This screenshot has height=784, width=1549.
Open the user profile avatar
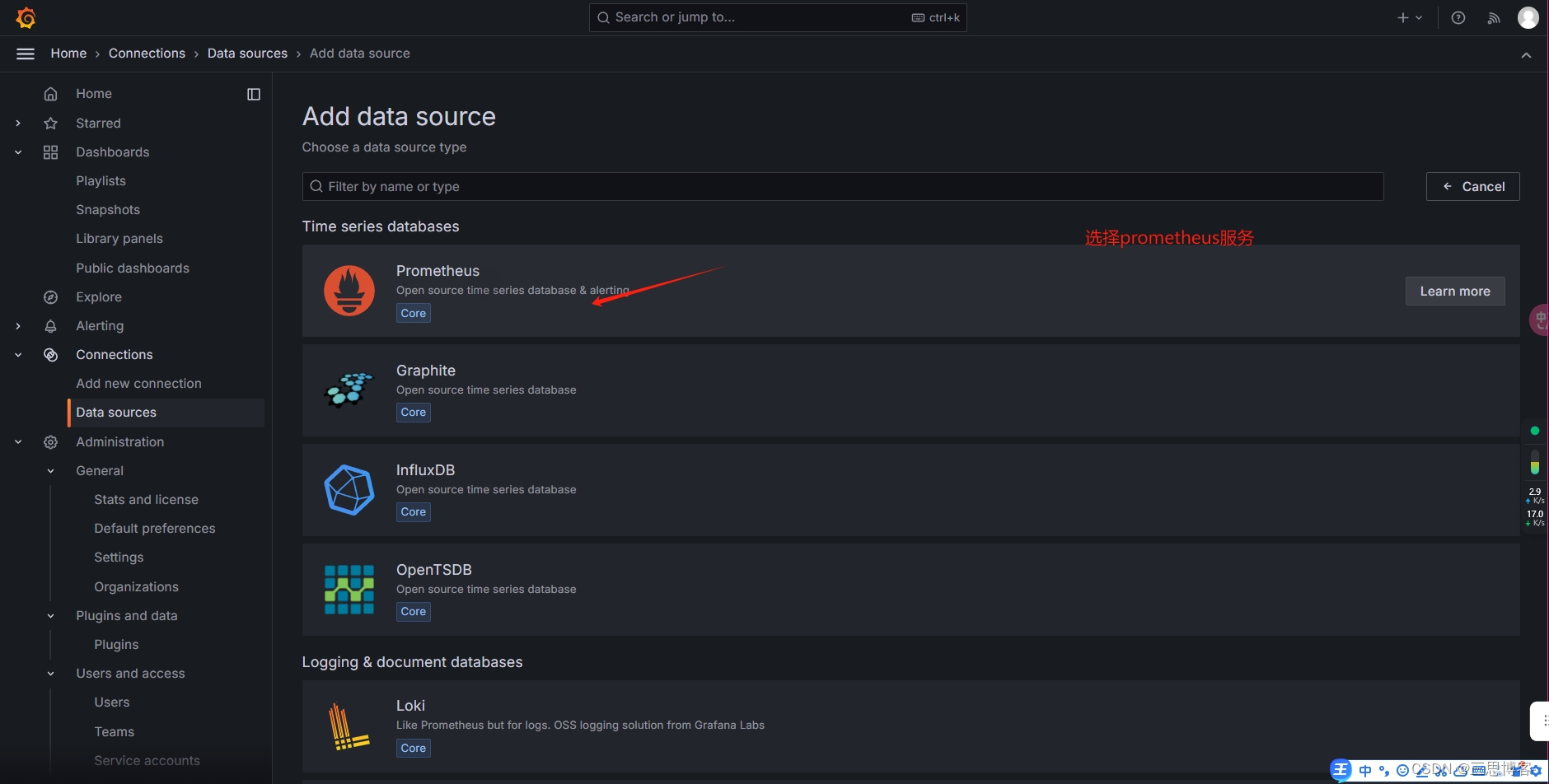coord(1528,17)
